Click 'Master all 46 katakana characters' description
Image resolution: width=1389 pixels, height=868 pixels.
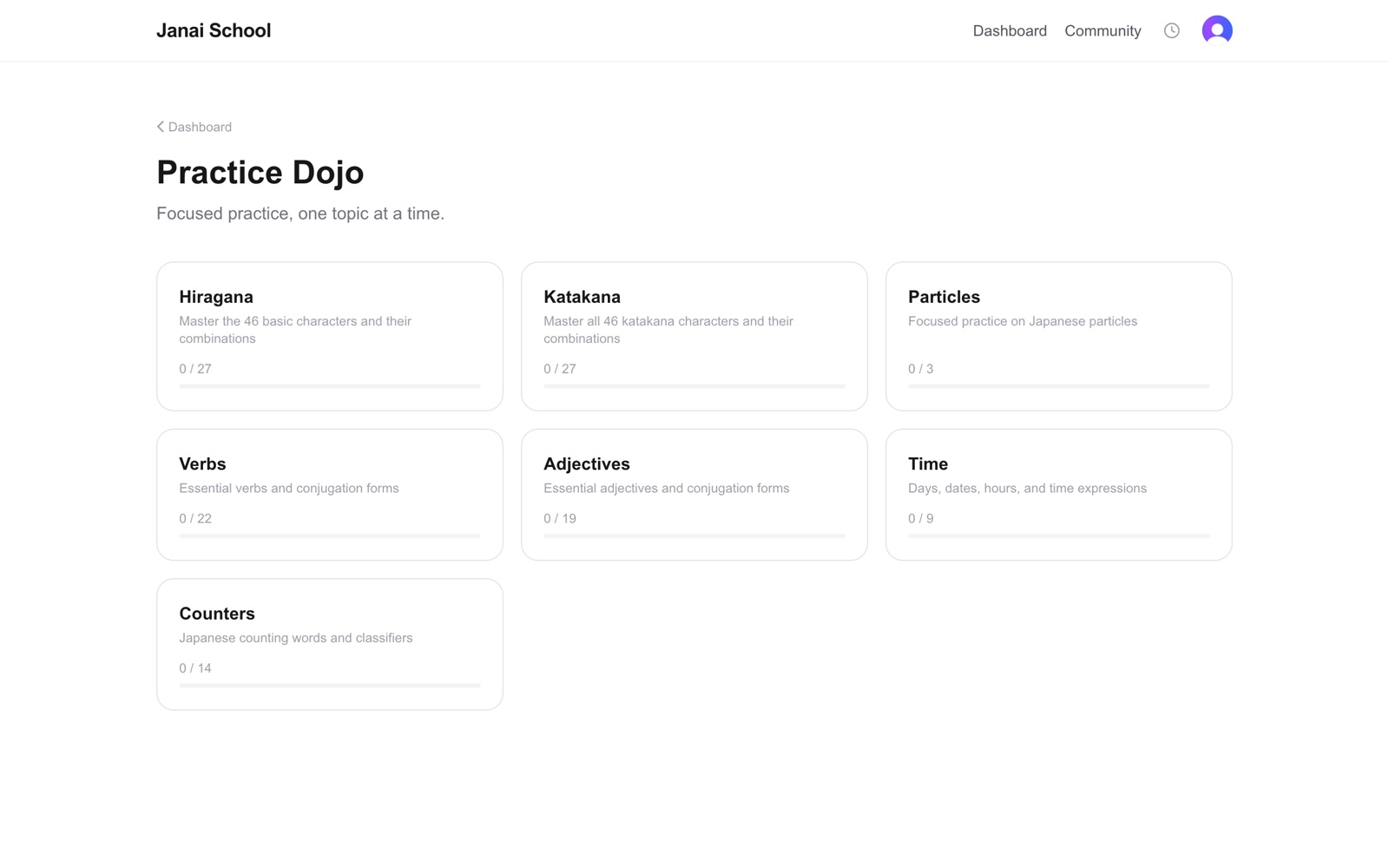pos(668,330)
